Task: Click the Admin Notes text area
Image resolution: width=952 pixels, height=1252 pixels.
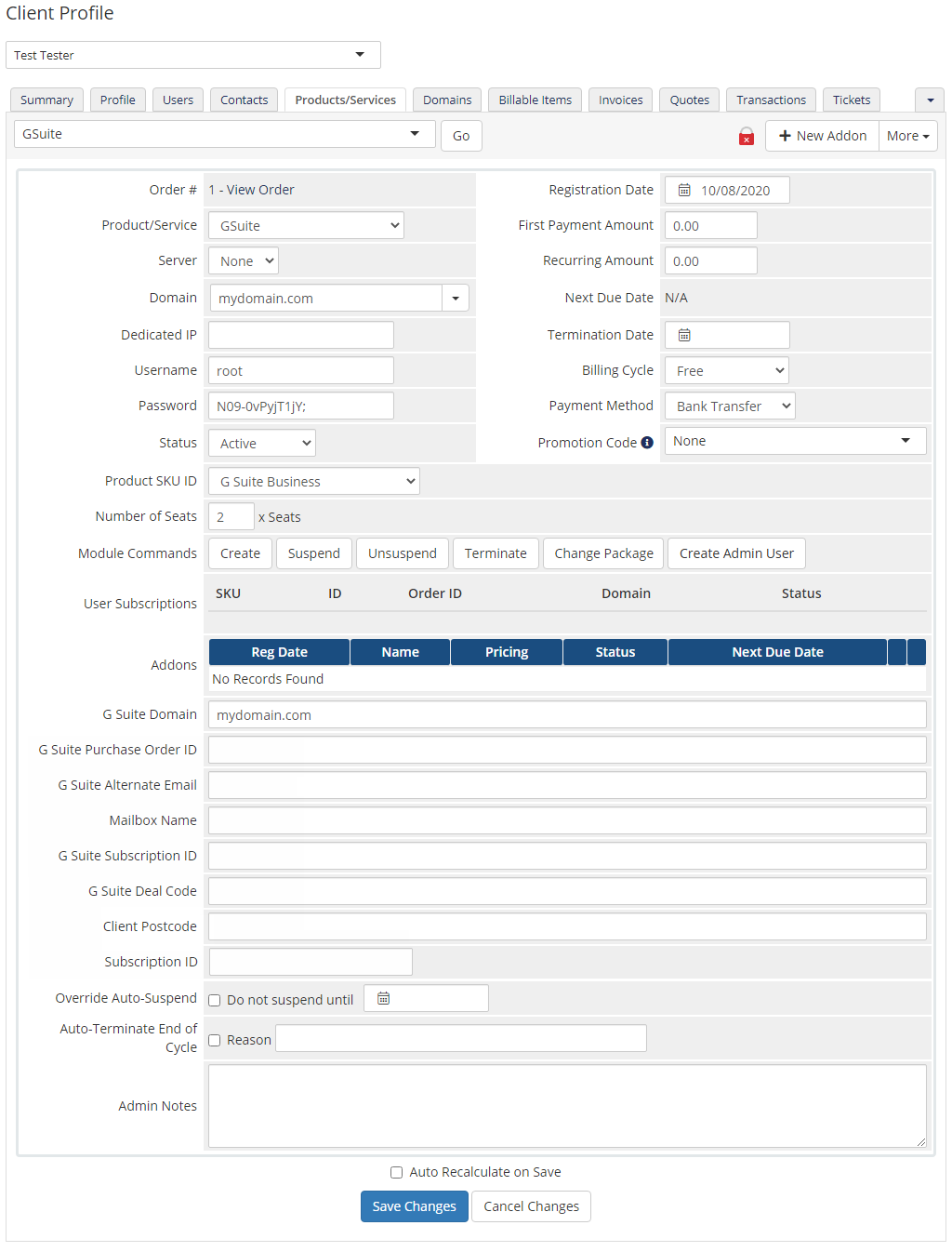Action: click(x=567, y=1106)
